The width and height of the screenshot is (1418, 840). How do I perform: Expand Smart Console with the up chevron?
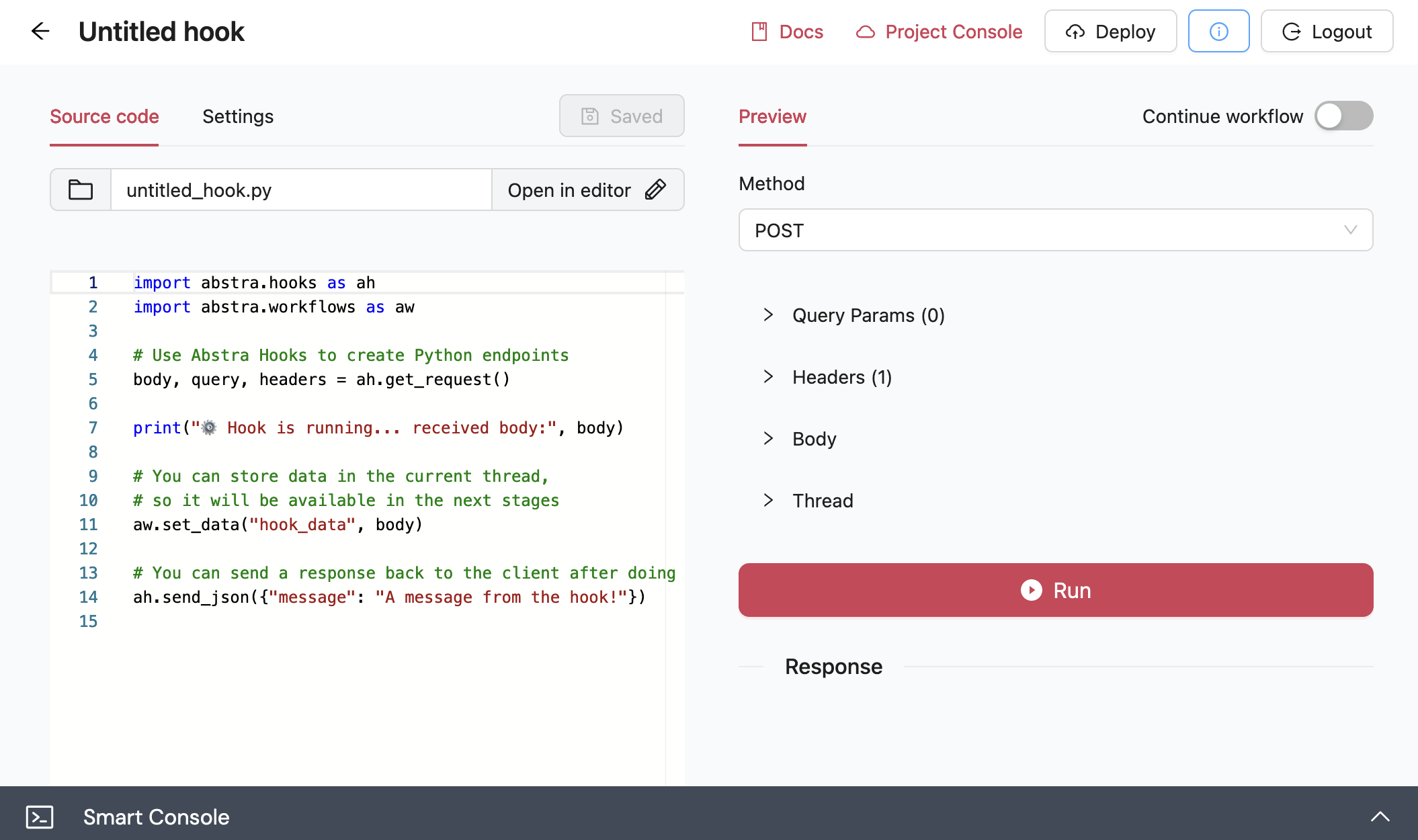click(1380, 816)
